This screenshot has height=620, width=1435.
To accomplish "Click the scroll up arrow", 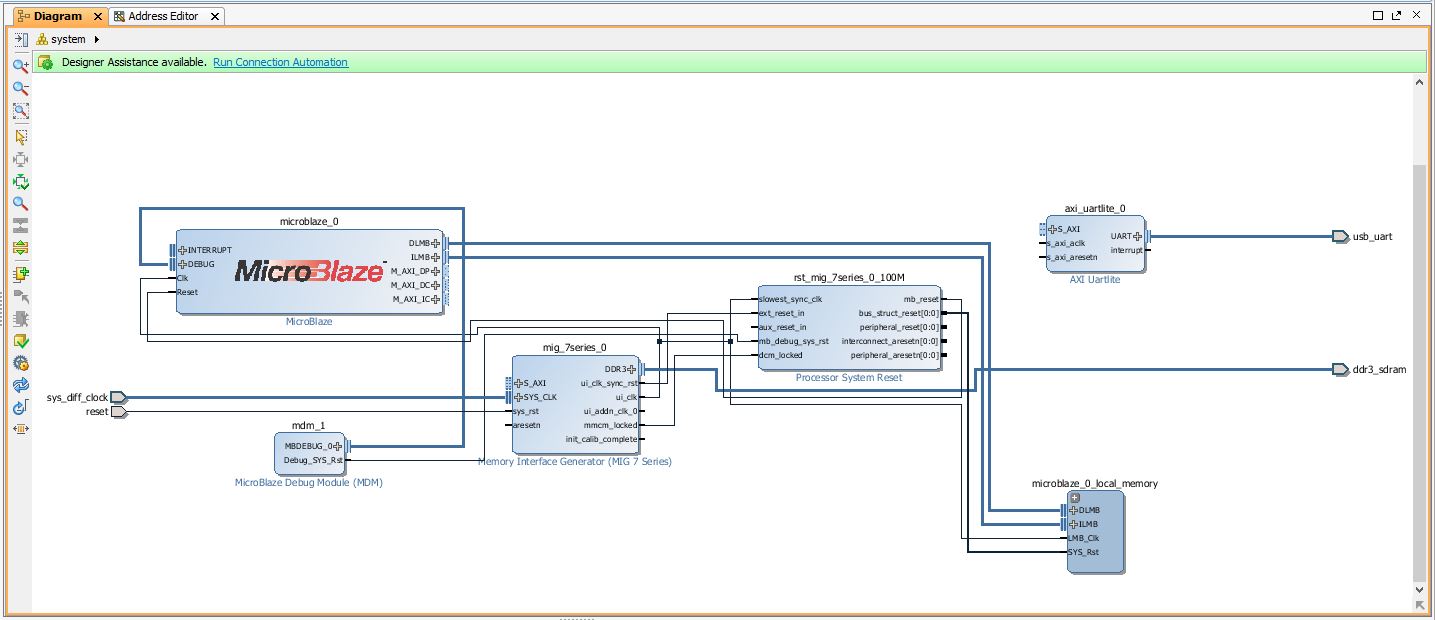I will [x=1419, y=83].
